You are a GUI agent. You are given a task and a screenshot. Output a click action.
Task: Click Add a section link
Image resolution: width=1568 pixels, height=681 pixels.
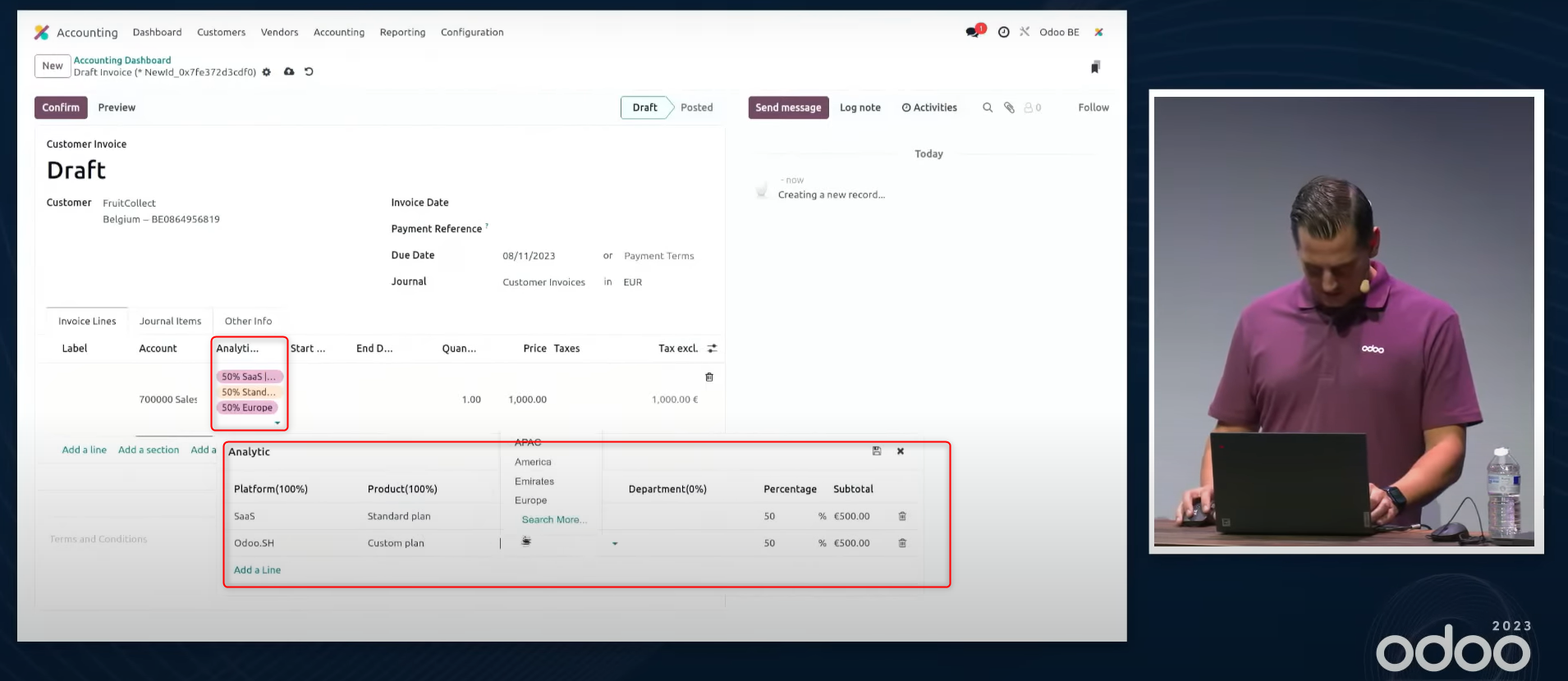click(x=149, y=450)
